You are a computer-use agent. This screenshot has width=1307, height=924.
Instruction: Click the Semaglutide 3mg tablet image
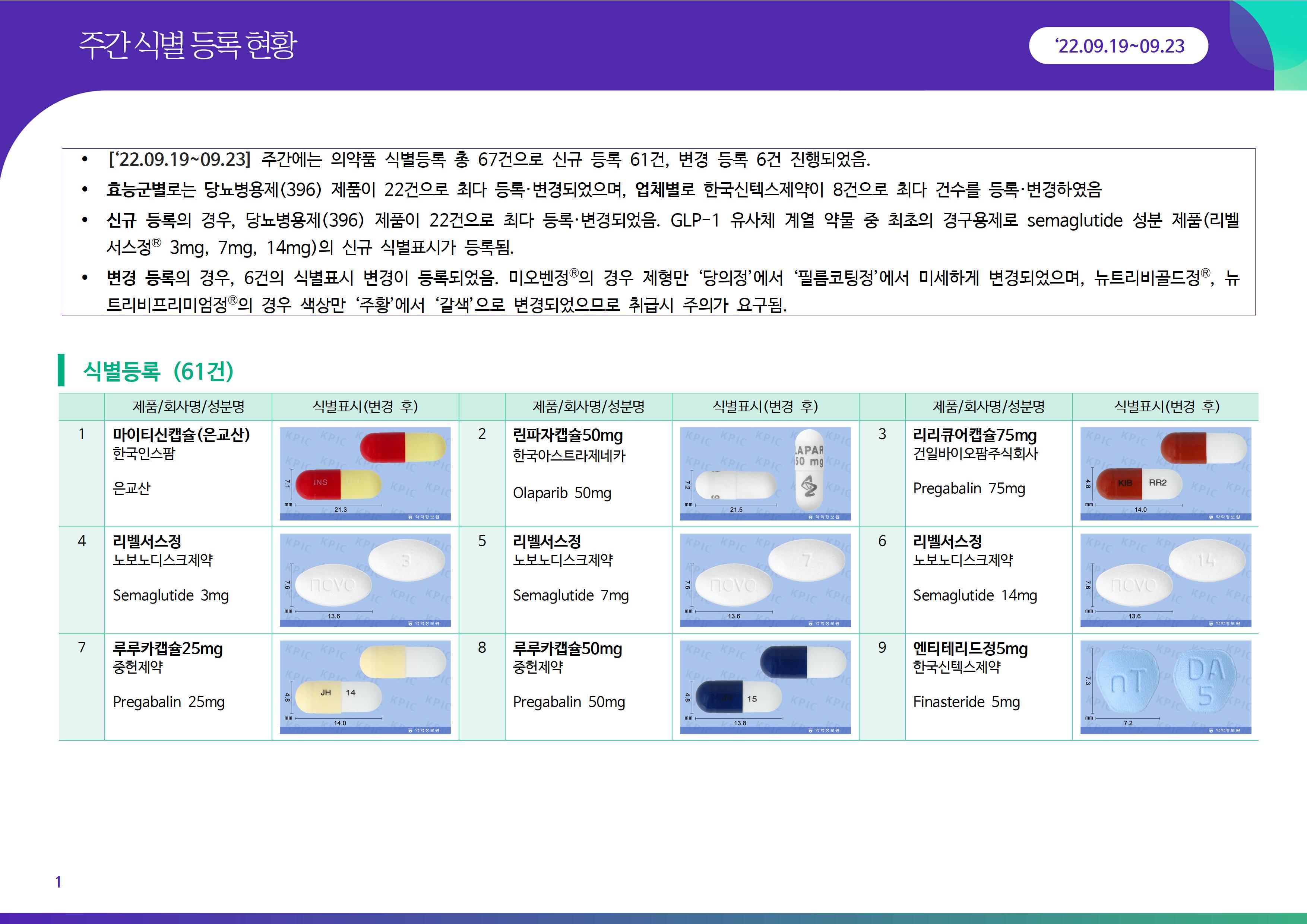pos(365,580)
